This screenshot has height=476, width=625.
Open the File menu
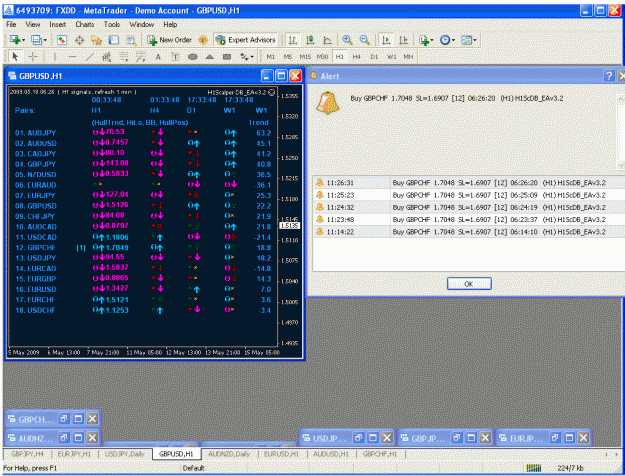(x=11, y=24)
